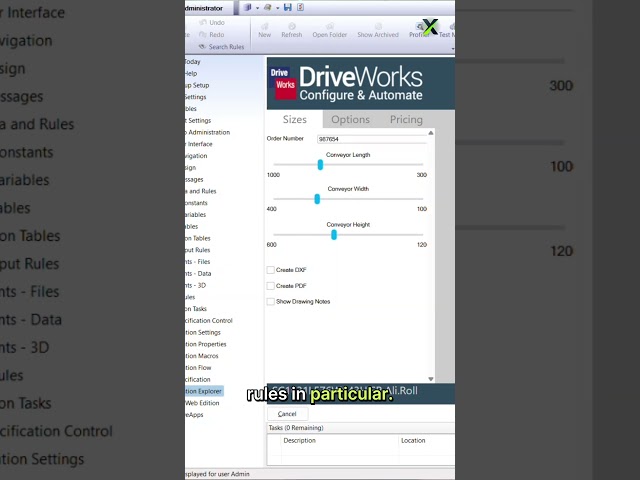Click the Conveyor Height slider handle
Screen dimensions: 640x480
[x=334, y=235]
